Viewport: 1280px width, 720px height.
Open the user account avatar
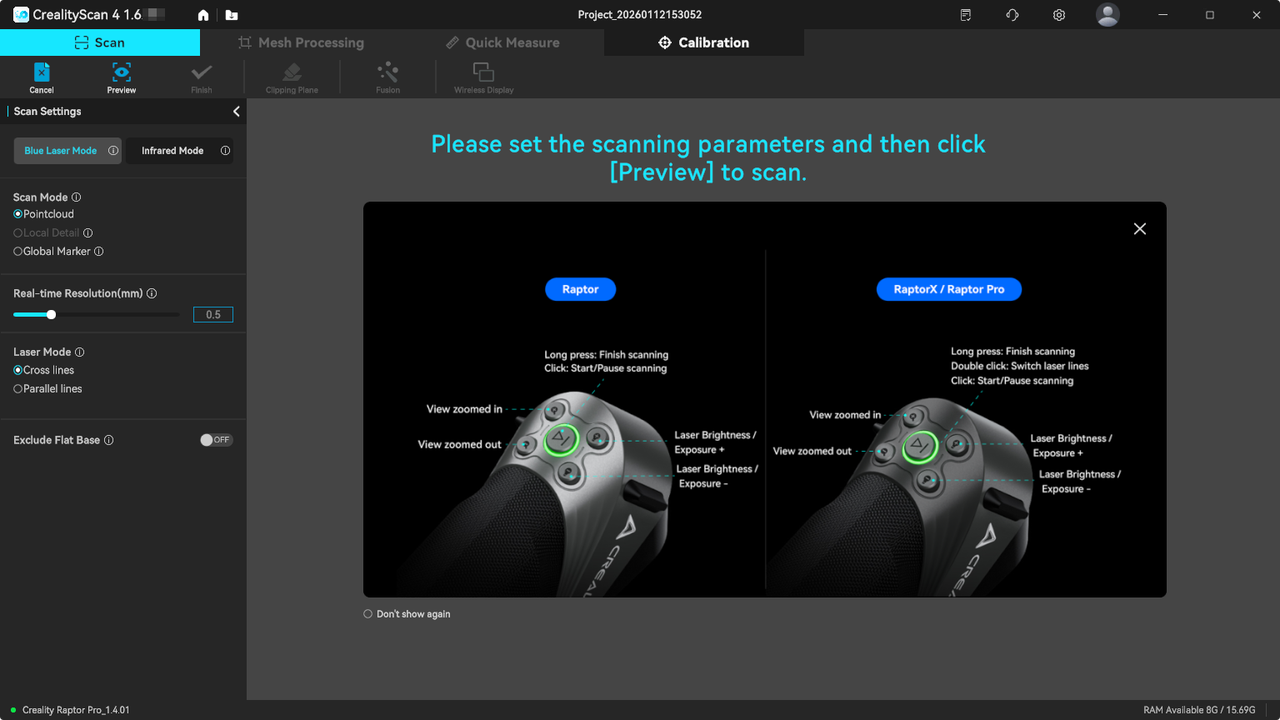coord(1107,15)
